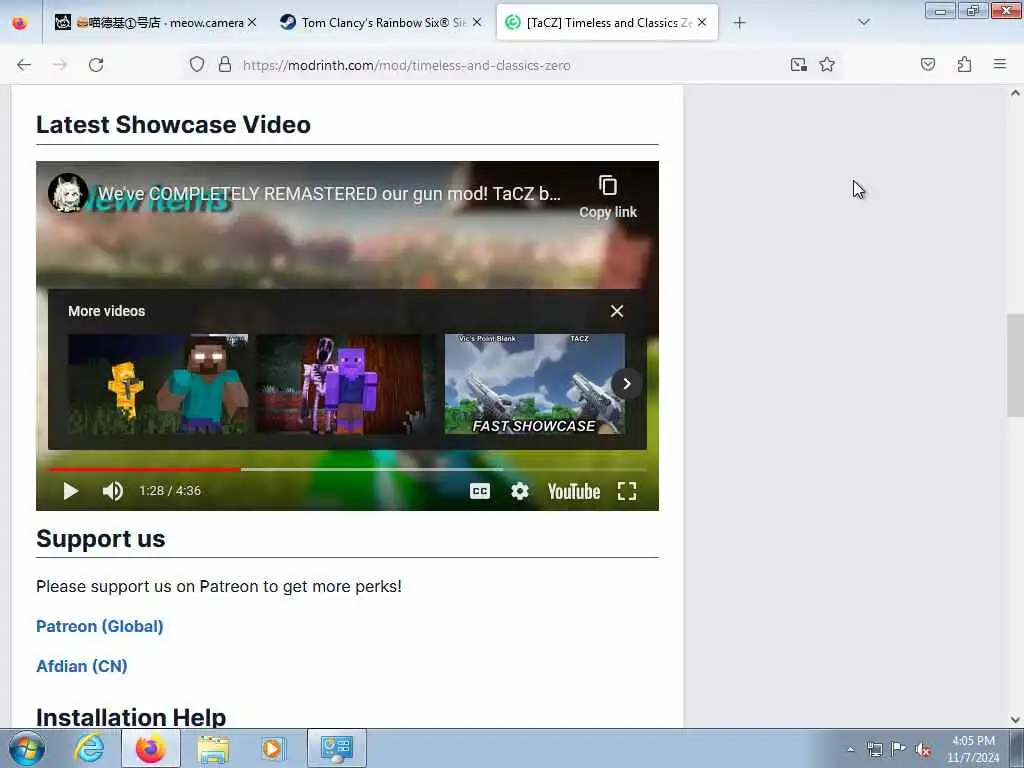Play the YouTube showcase video
The width and height of the screenshot is (1024, 768).
pos(71,491)
